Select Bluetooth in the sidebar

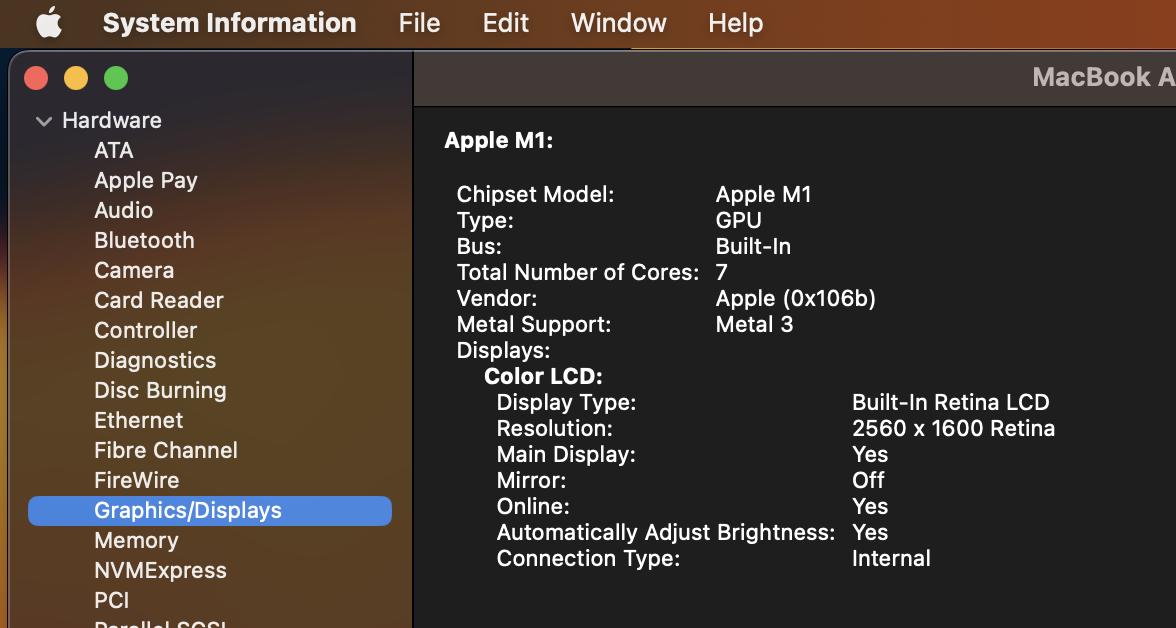144,240
